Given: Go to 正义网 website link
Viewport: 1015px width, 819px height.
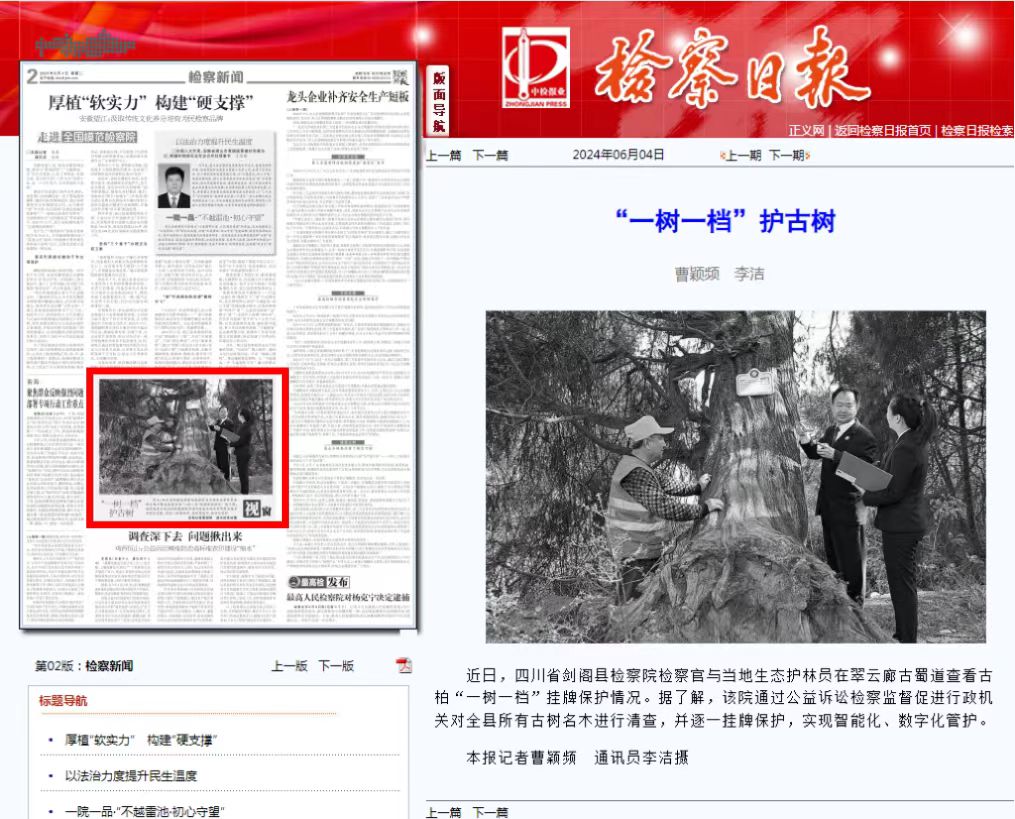Looking at the screenshot, I should pyautogui.click(x=808, y=131).
